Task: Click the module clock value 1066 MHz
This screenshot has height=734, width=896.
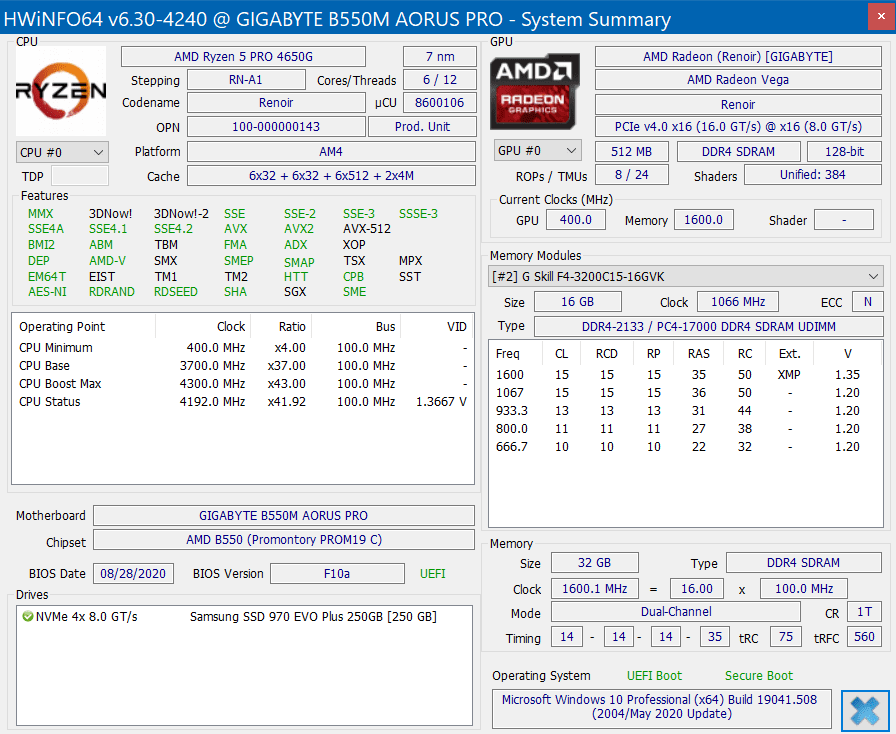Action: [x=738, y=302]
